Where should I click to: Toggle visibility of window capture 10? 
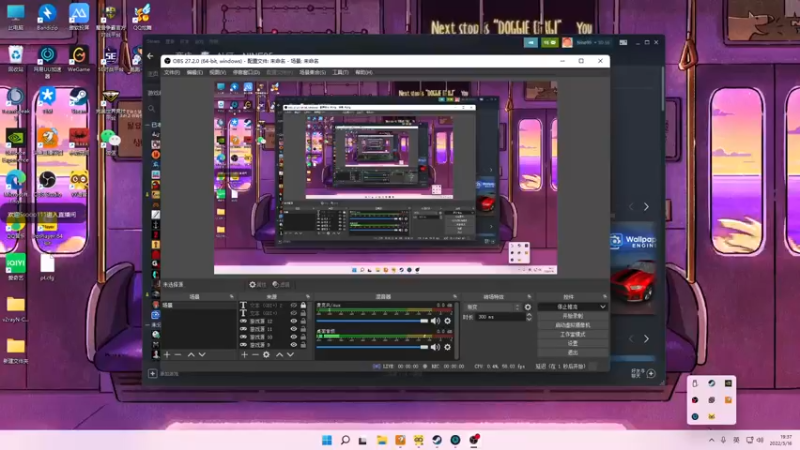click(x=293, y=337)
